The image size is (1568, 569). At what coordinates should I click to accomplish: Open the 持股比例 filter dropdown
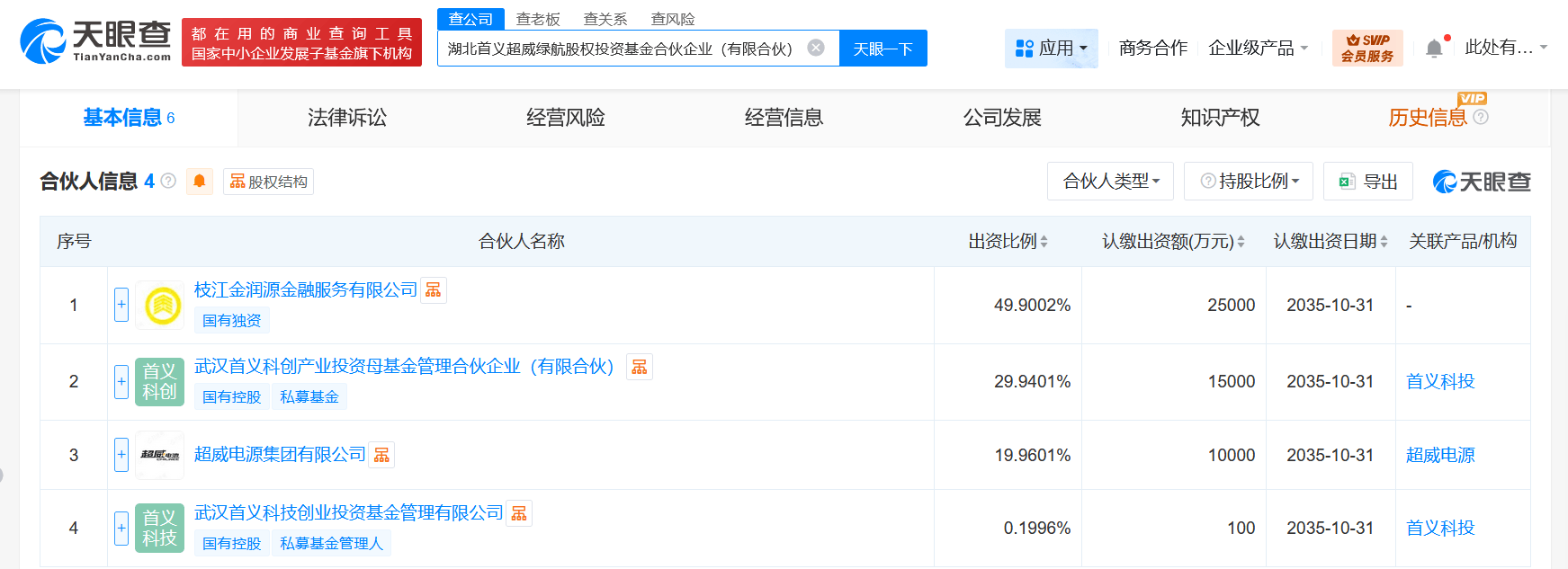(1249, 182)
